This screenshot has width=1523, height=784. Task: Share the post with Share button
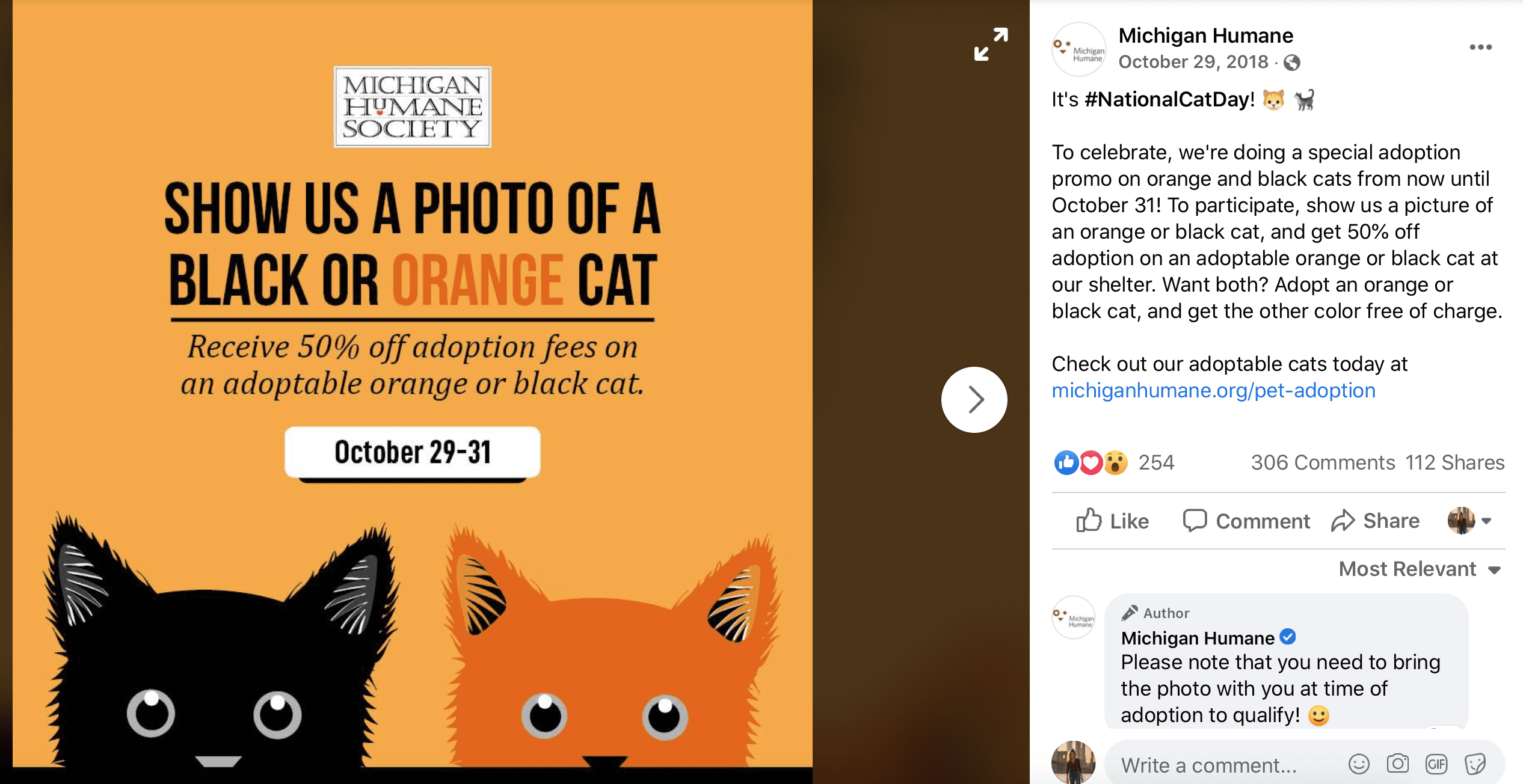coord(1375,521)
